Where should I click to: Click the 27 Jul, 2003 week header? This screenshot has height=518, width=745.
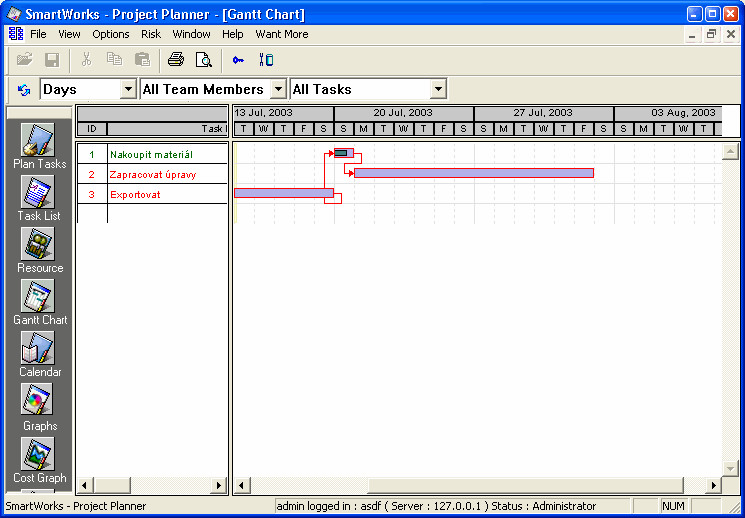(544, 113)
